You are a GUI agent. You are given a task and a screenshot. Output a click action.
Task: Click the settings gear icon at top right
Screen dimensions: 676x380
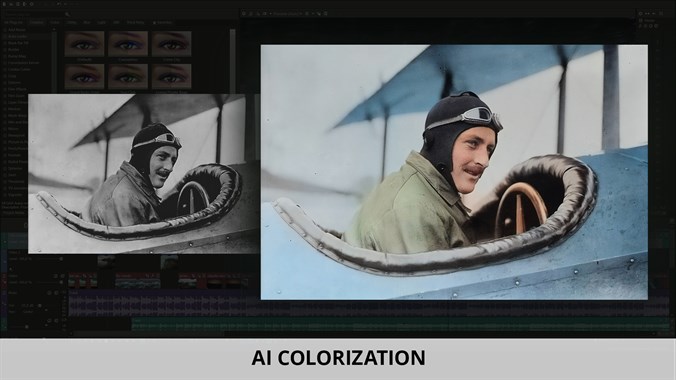[x=640, y=14]
